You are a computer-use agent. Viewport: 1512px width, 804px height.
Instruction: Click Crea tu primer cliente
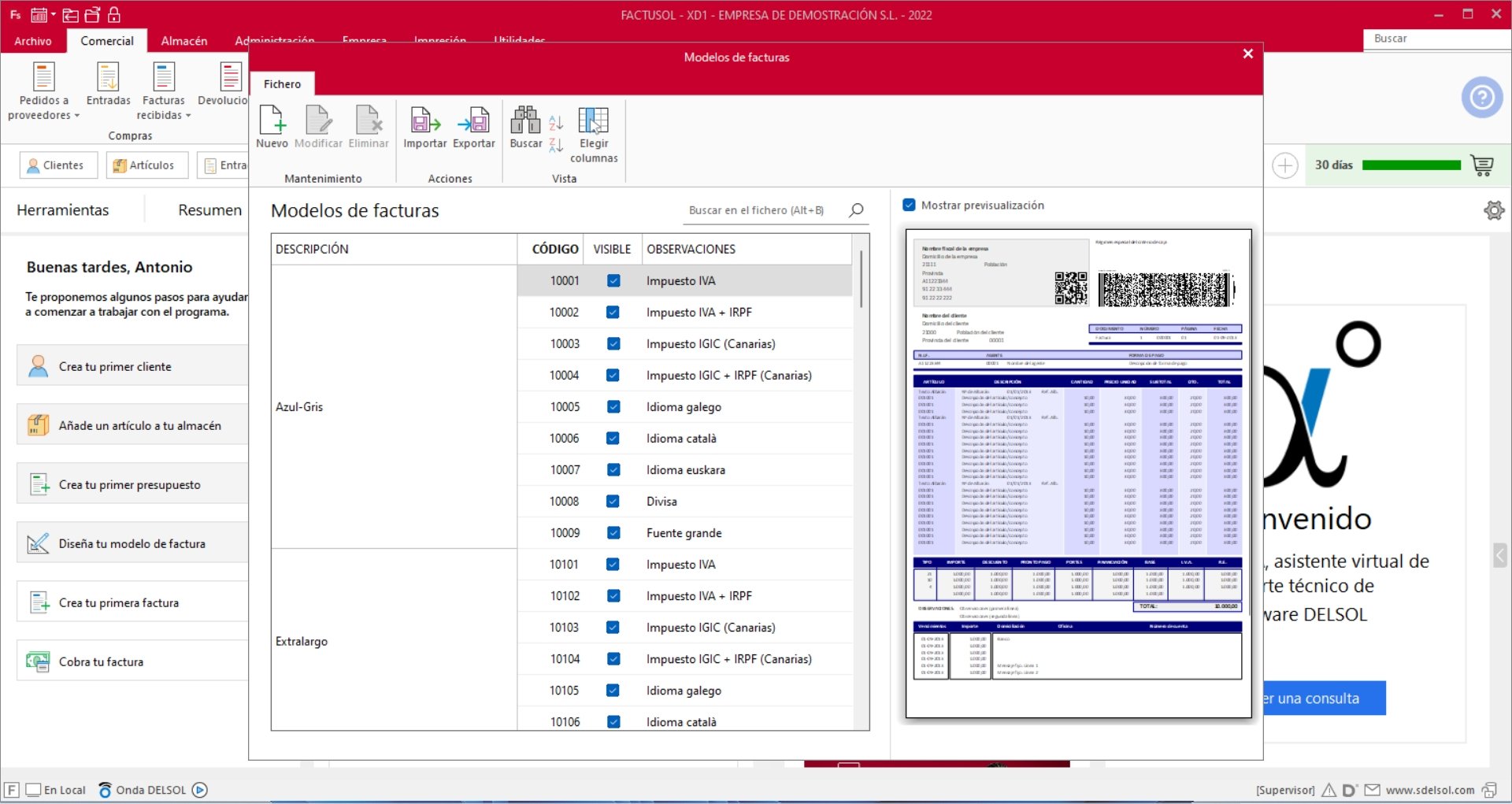pyautogui.click(x=132, y=366)
